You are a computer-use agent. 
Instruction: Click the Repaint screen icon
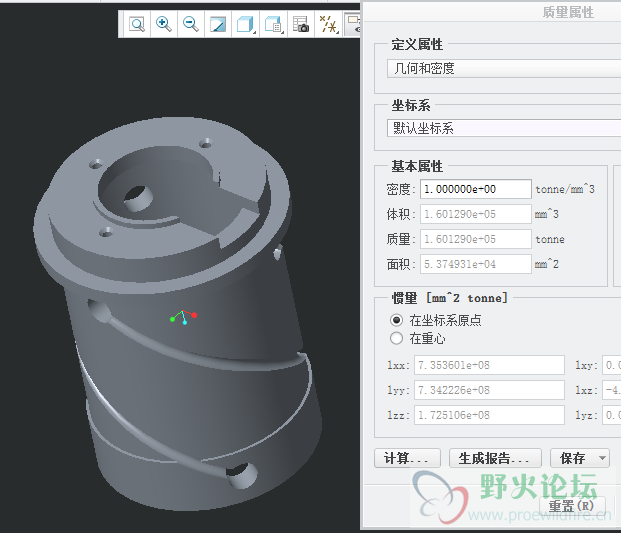pos(217,25)
